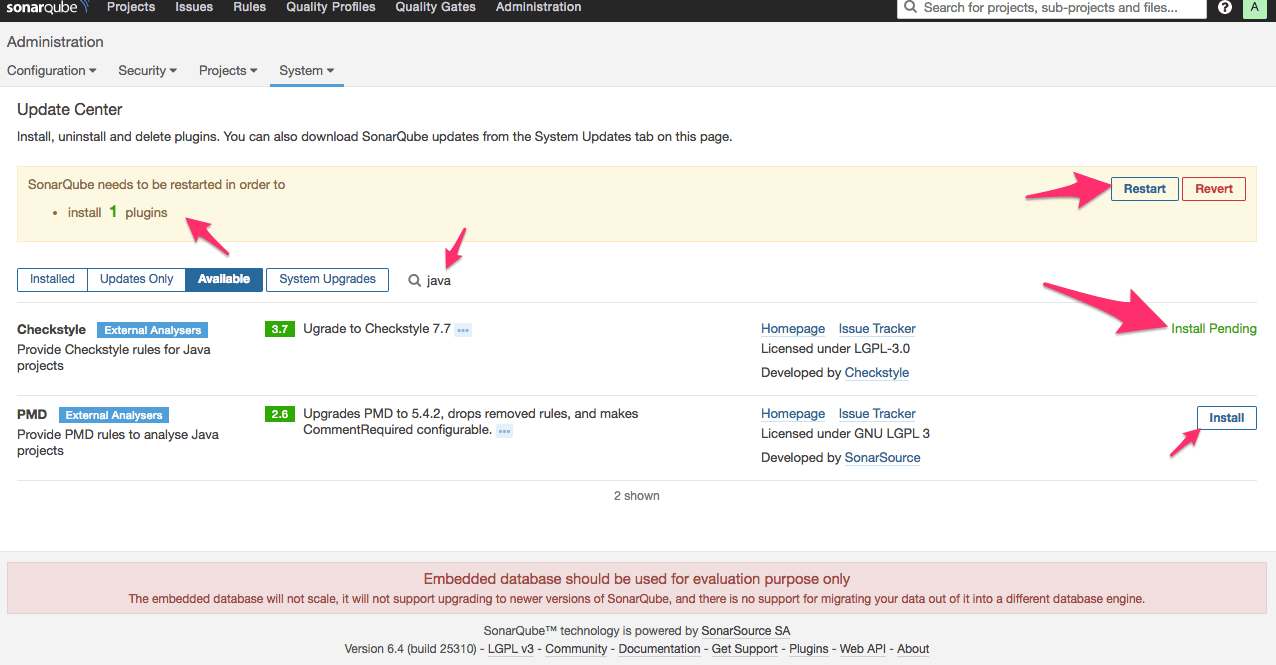The height and width of the screenshot is (665, 1276).
Task: Open Web API footer link
Action: (x=863, y=649)
